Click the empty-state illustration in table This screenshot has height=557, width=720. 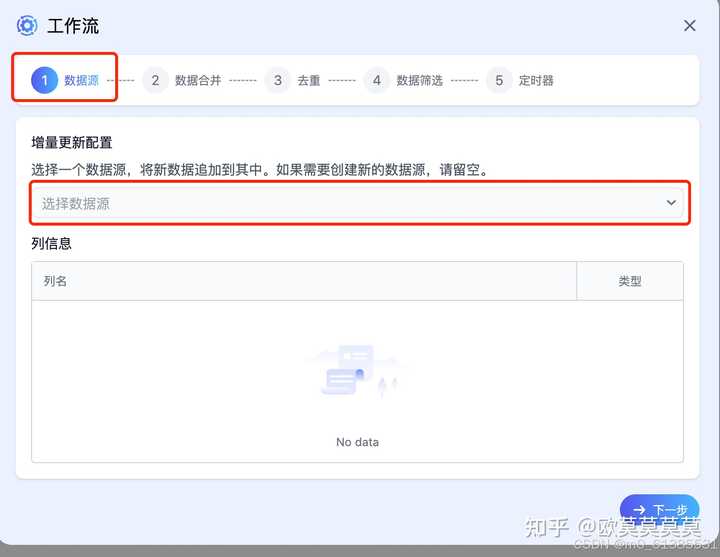(x=357, y=371)
